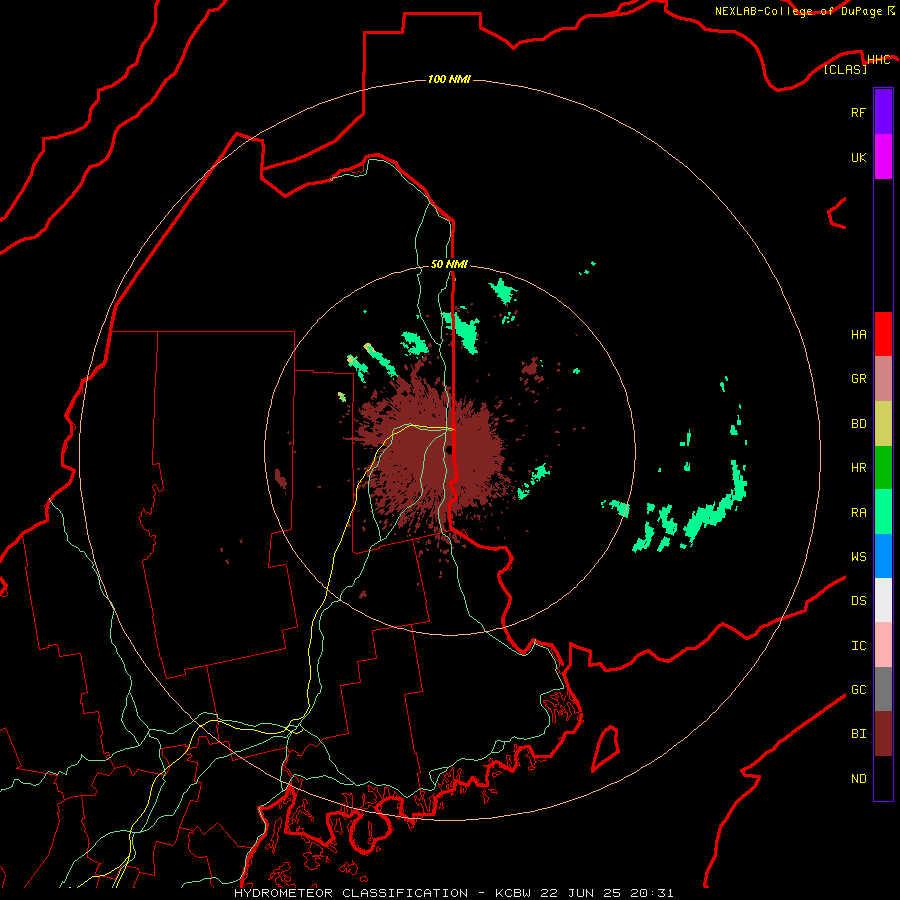The height and width of the screenshot is (900, 900).
Task: Select the white DS legend swatch
Action: [x=883, y=600]
